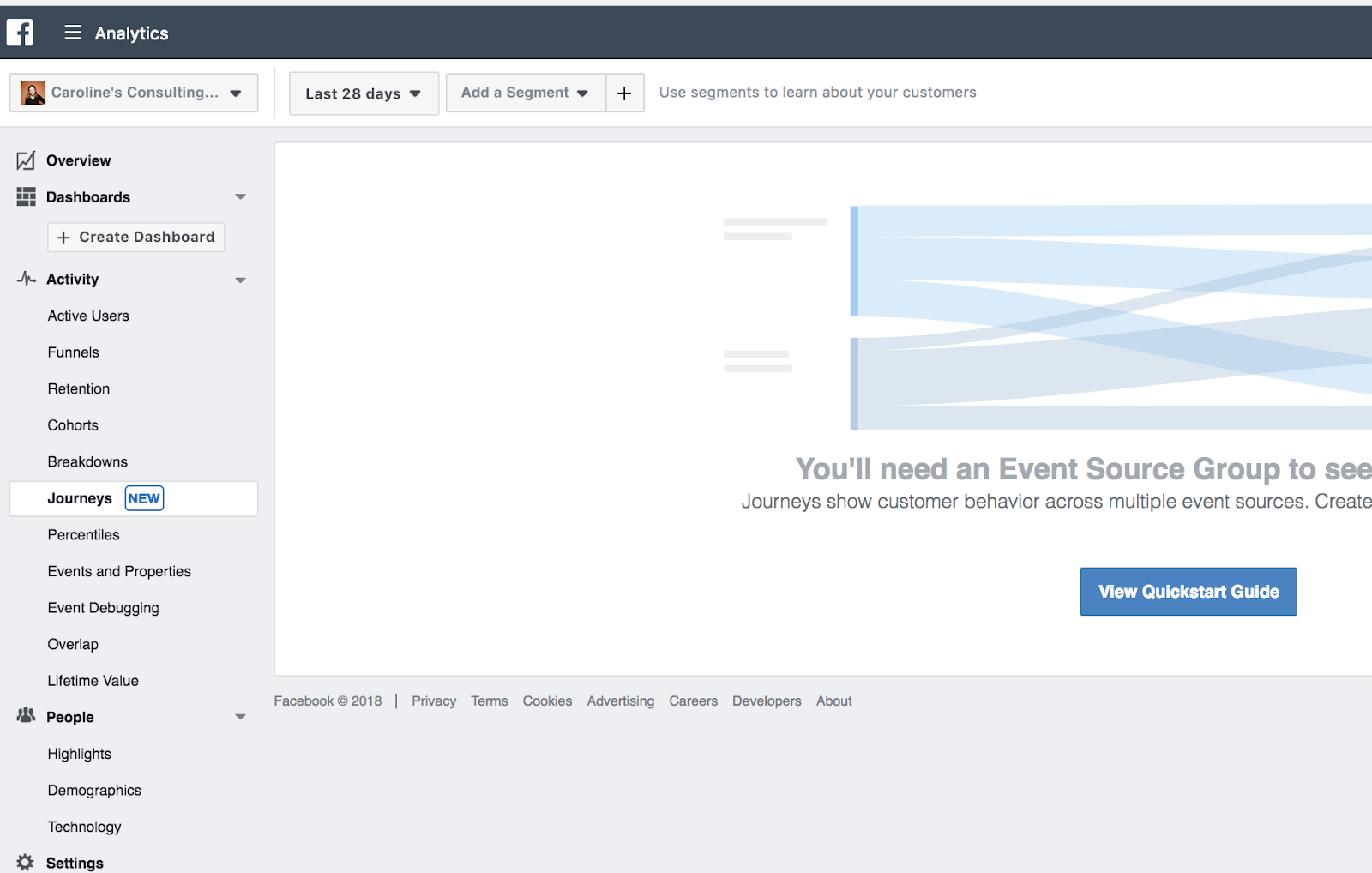Screen dimensions: 1372x873
Task: Open the Cookies footer link
Action: (x=547, y=701)
